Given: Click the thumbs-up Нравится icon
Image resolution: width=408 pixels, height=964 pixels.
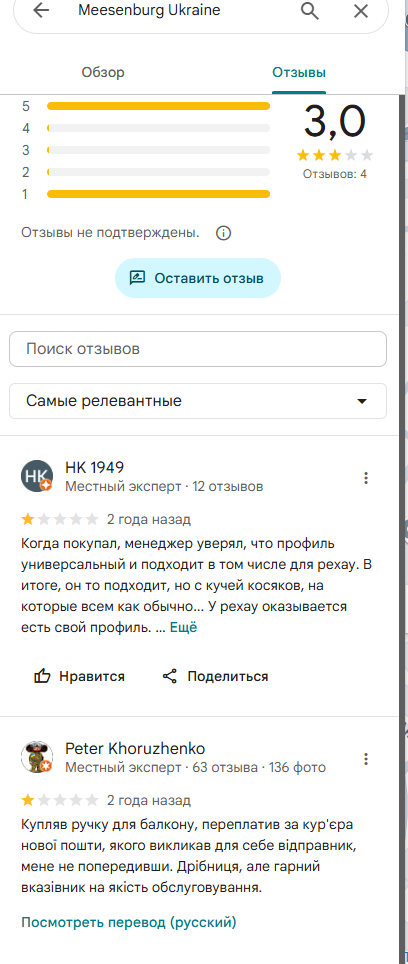Looking at the screenshot, I should click(x=42, y=676).
